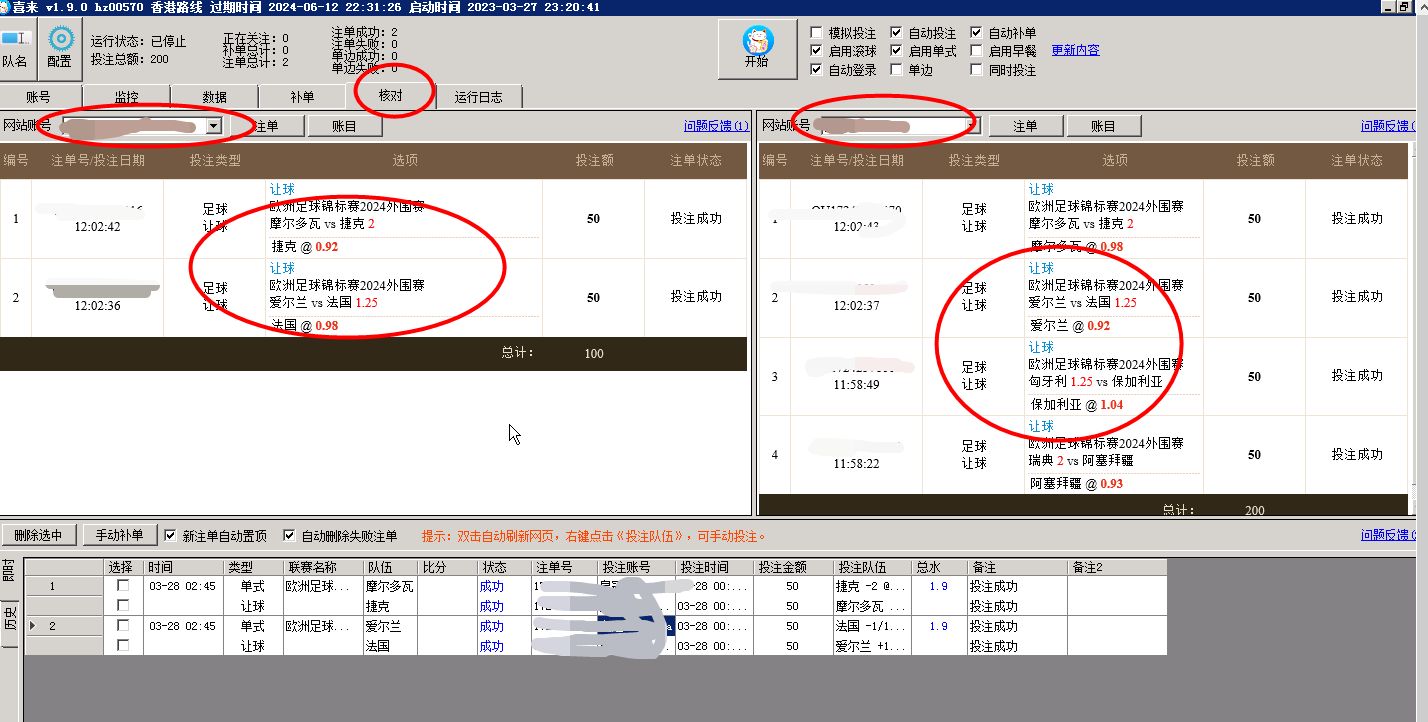Toggle the 自动登录 checkbox
This screenshot has height=722, width=1428.
pyautogui.click(x=817, y=70)
